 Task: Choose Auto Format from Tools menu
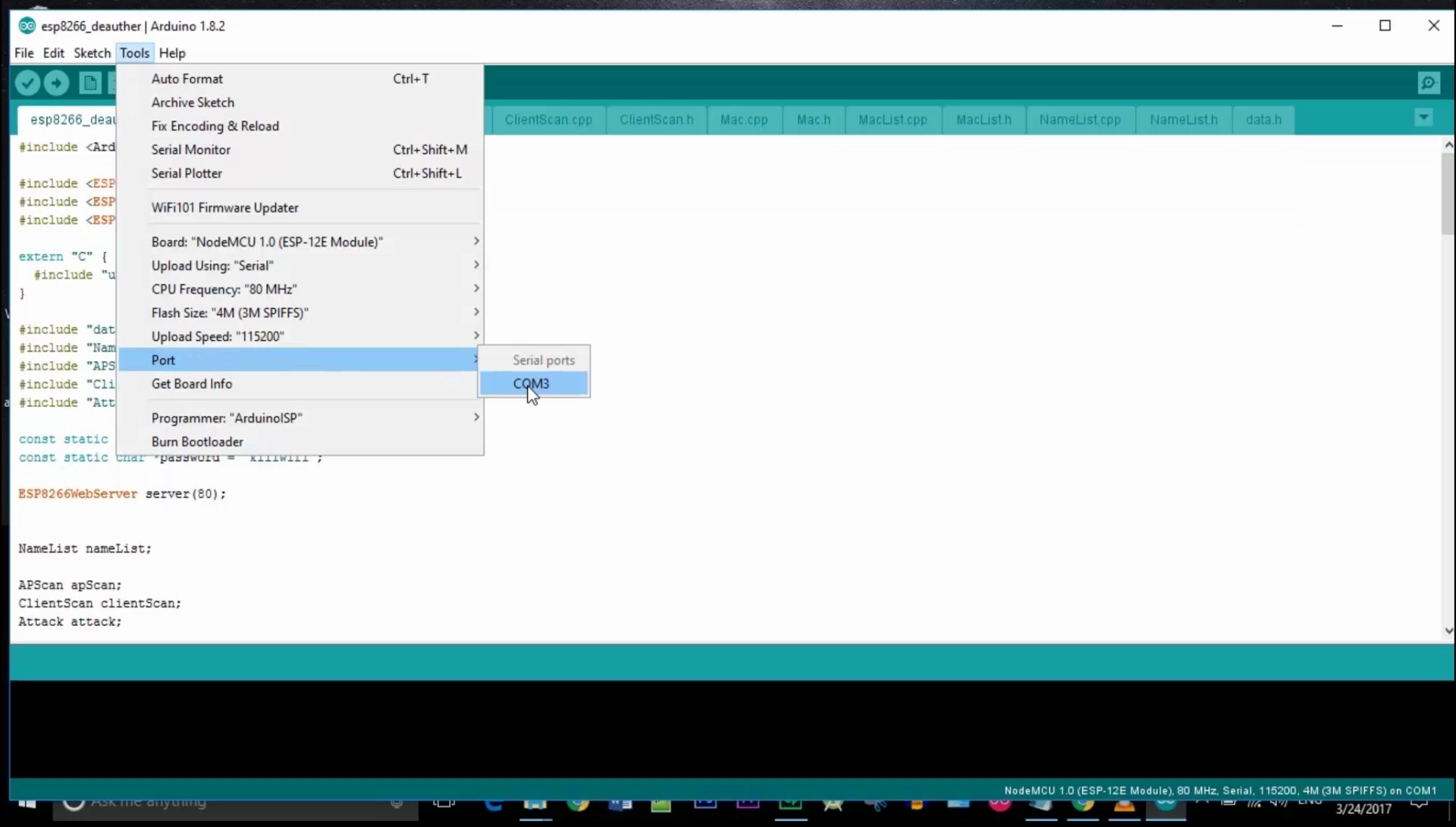tap(301, 79)
